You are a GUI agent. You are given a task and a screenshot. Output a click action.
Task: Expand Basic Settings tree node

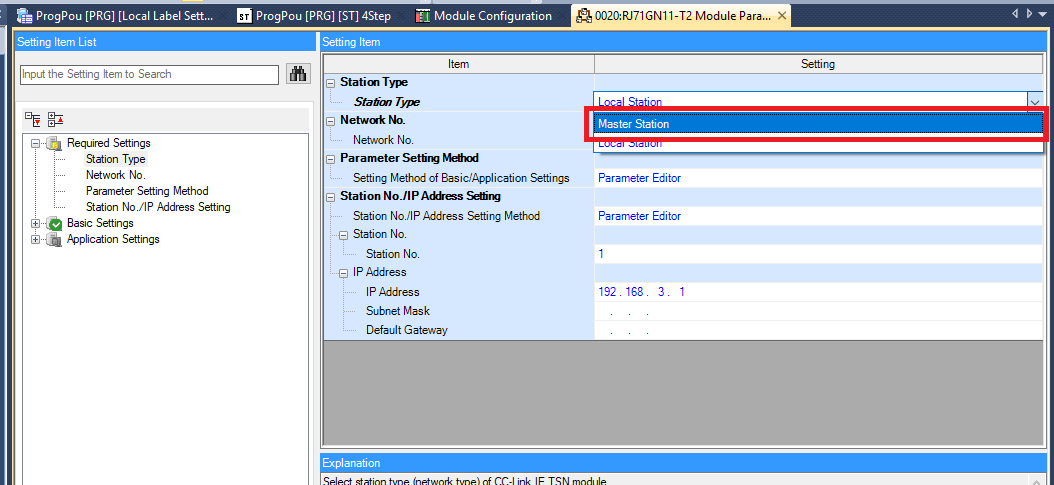(36, 223)
